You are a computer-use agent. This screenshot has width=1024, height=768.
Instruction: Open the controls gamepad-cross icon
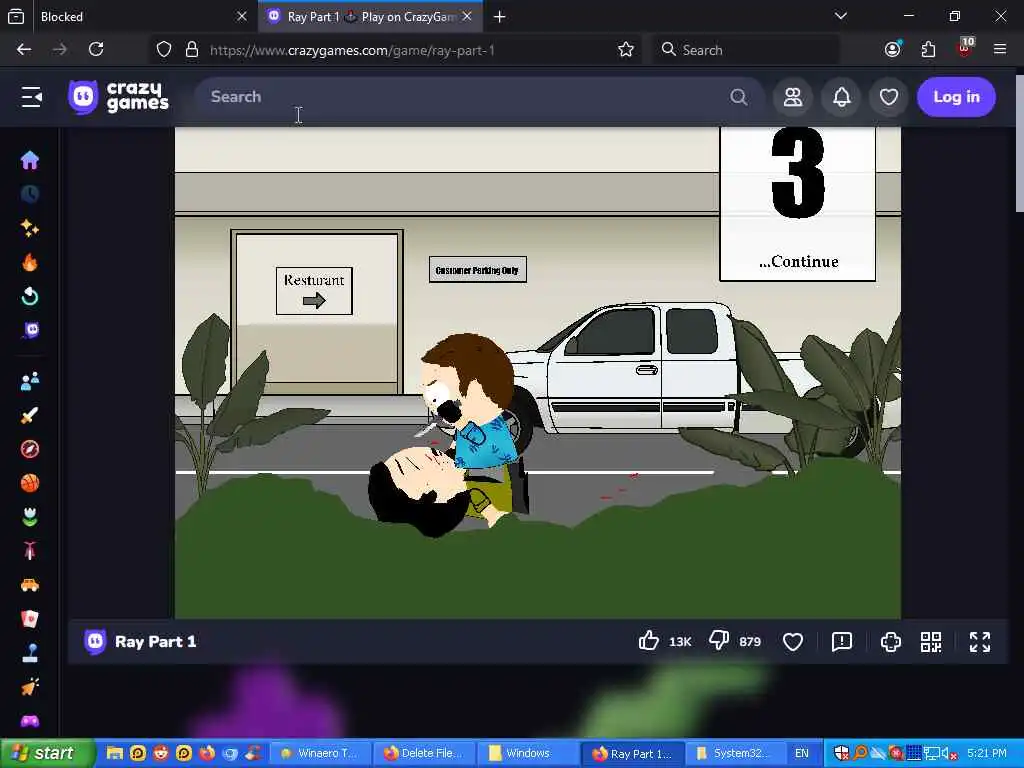tap(891, 642)
